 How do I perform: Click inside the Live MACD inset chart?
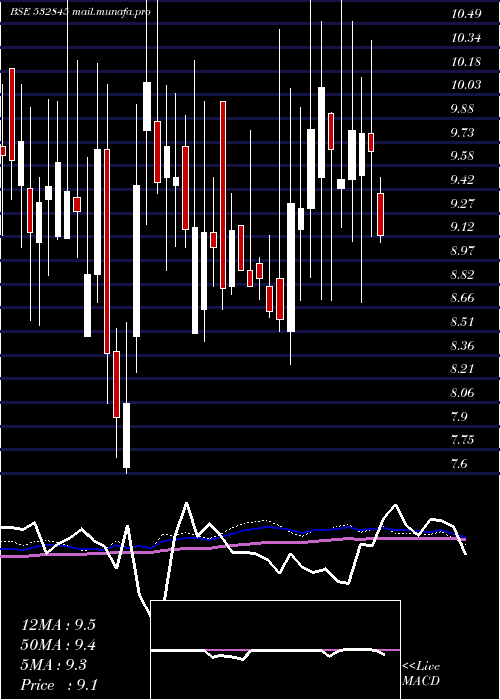point(275,650)
